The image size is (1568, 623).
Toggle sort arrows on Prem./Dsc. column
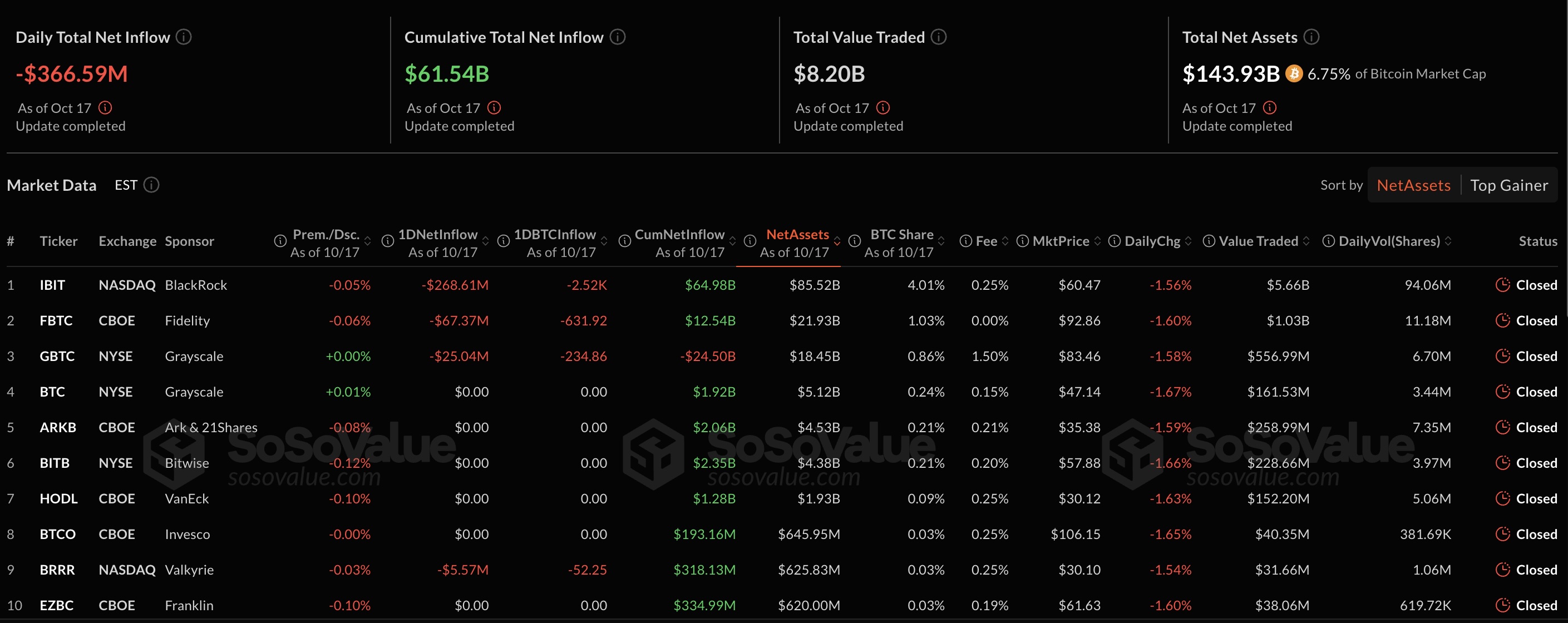(x=368, y=241)
